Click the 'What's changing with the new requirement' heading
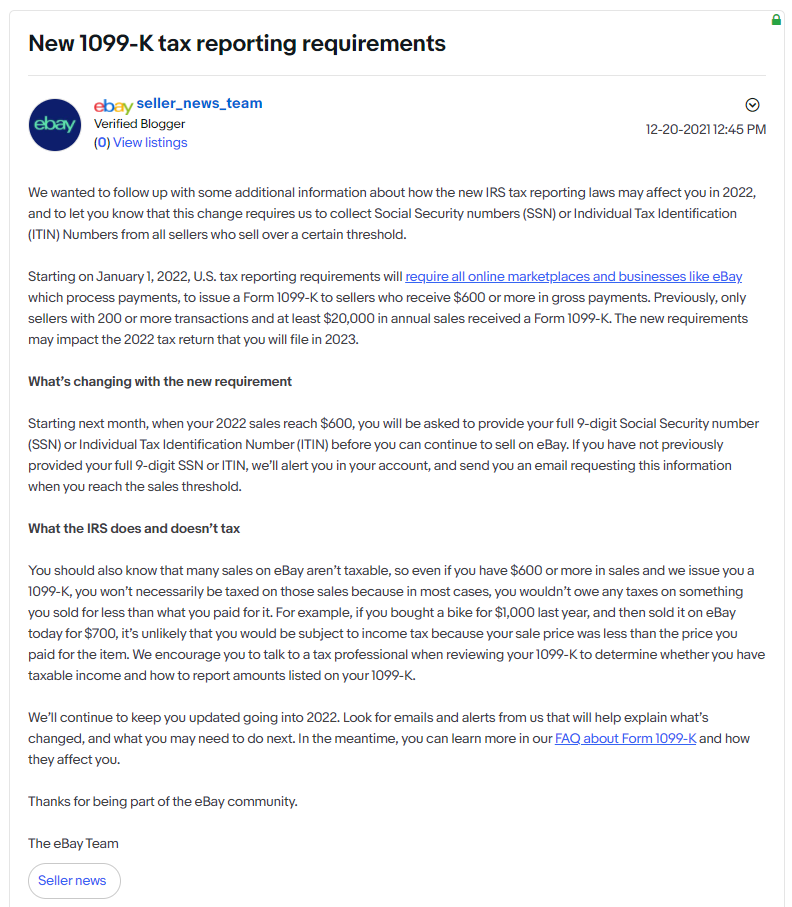The width and height of the screenshot is (792, 907). [160, 381]
